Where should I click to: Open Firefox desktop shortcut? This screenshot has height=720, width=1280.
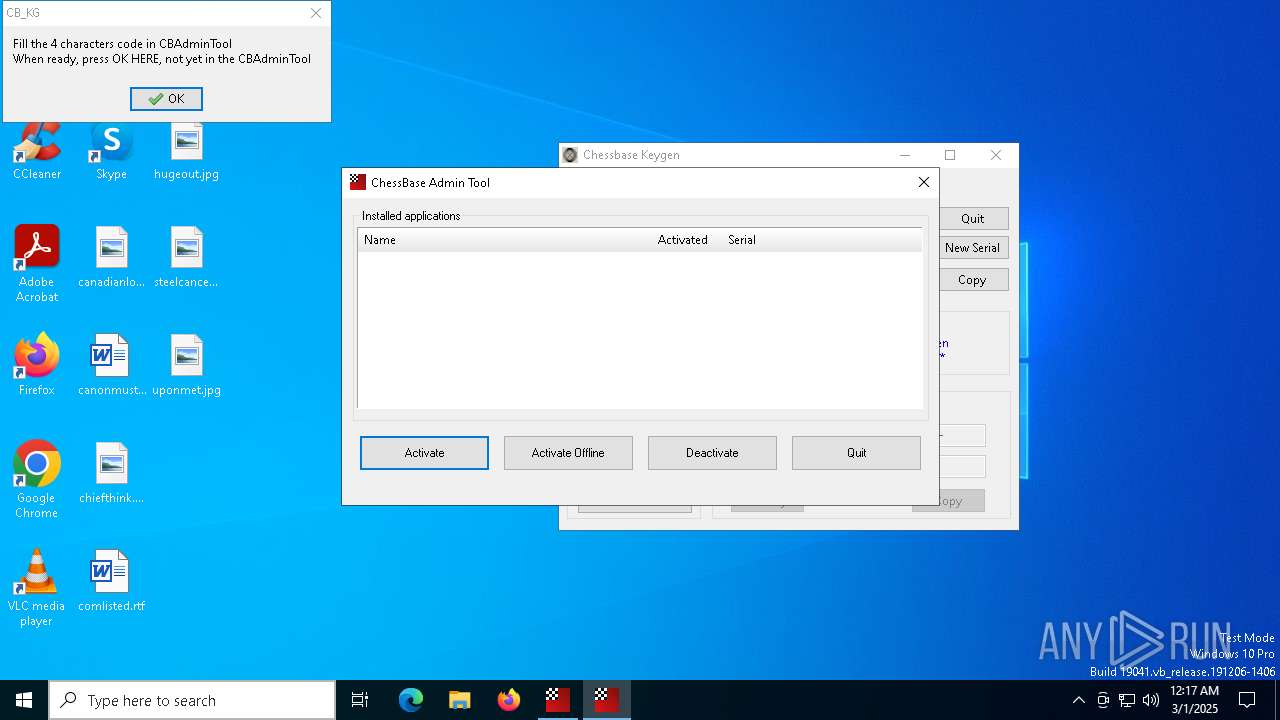(37, 366)
